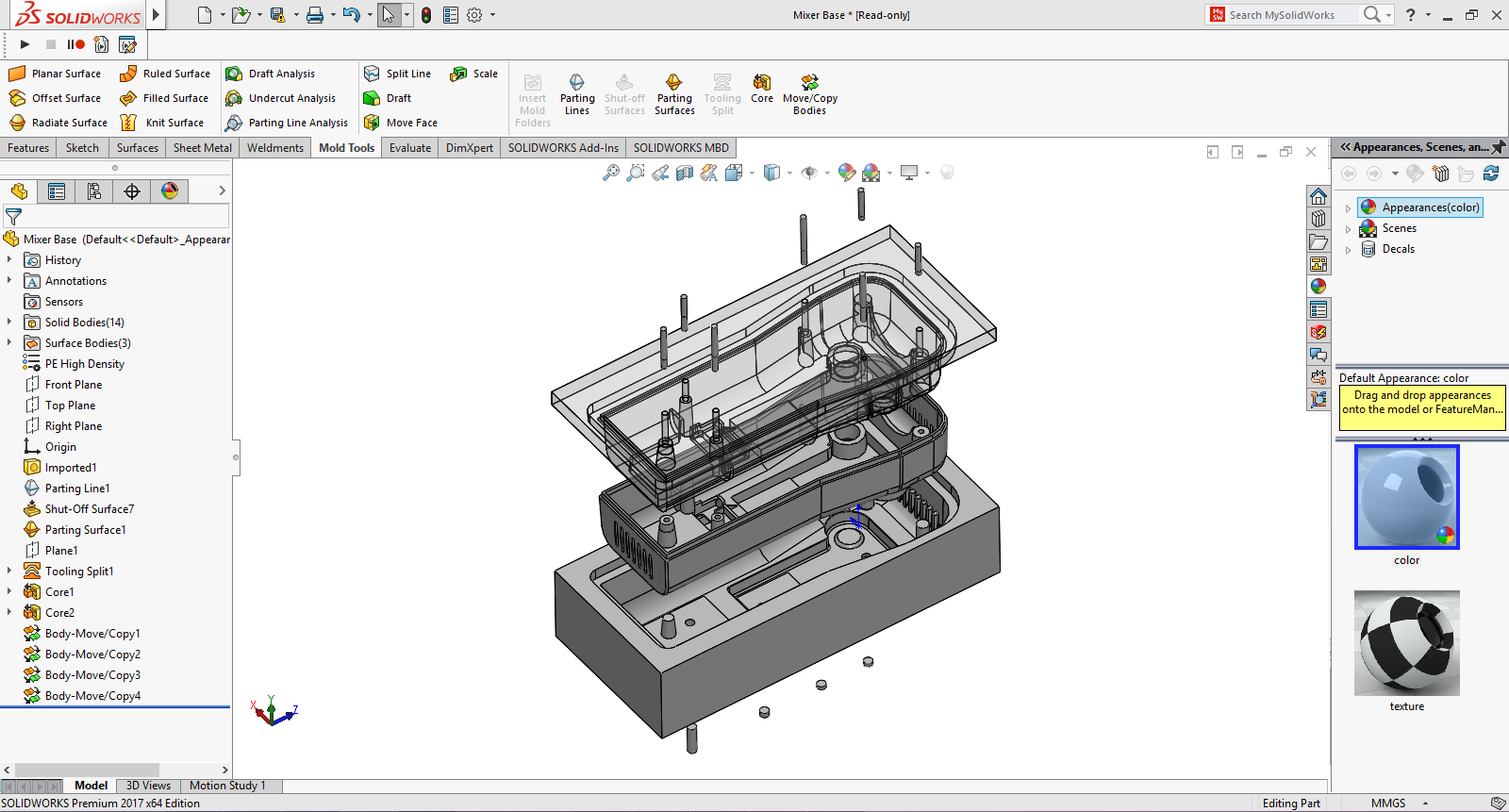Viewport: 1509px width, 812px height.
Task: Open the DimXpertManager tab icon
Action: click(132, 191)
